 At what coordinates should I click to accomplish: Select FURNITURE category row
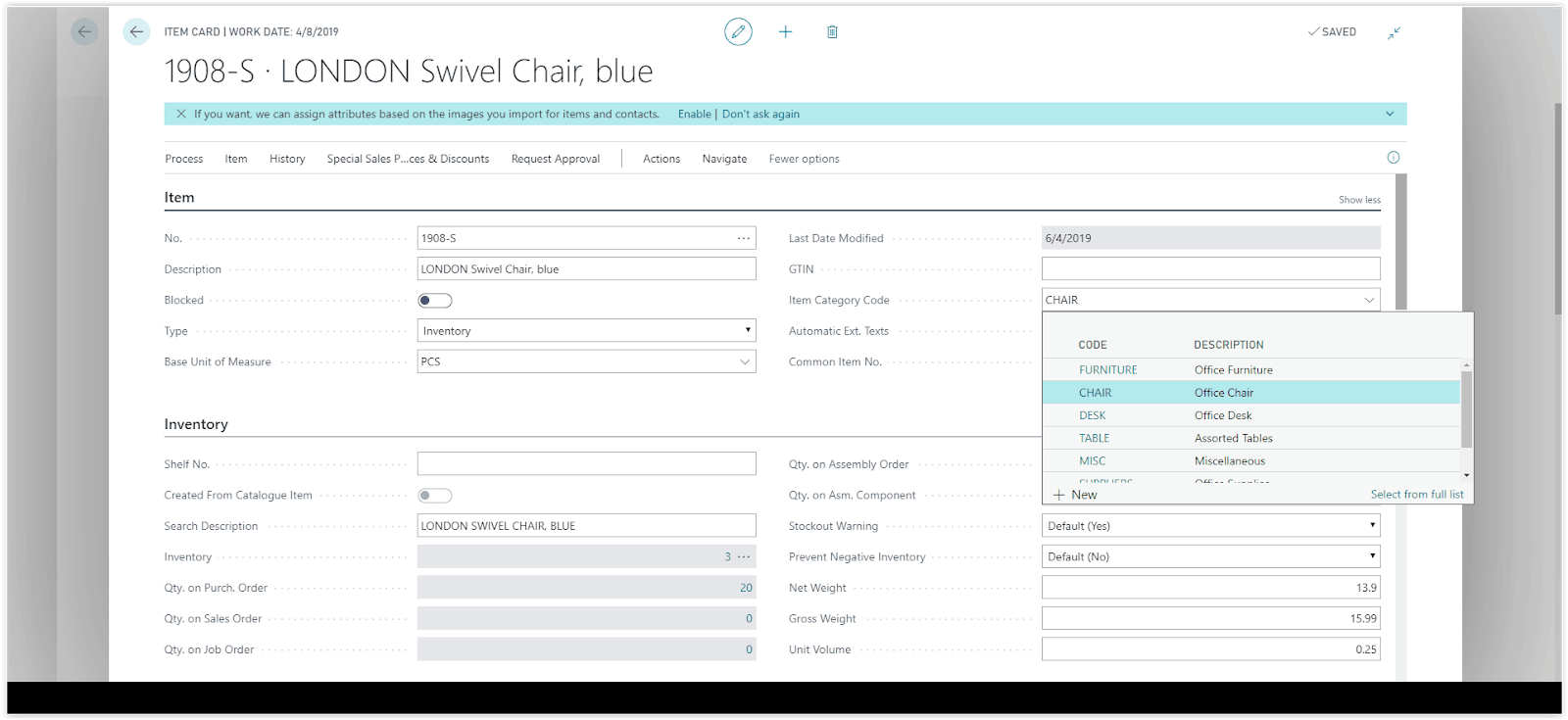1251,370
